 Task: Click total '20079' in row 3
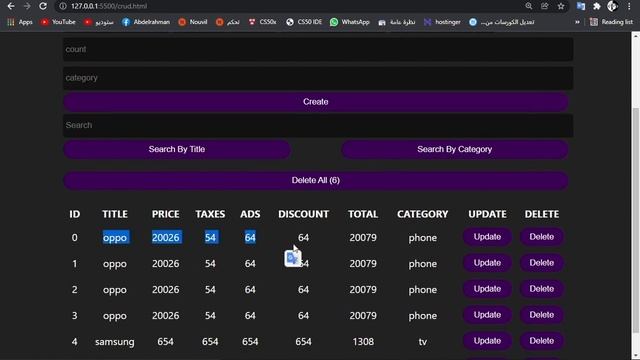[363, 316]
